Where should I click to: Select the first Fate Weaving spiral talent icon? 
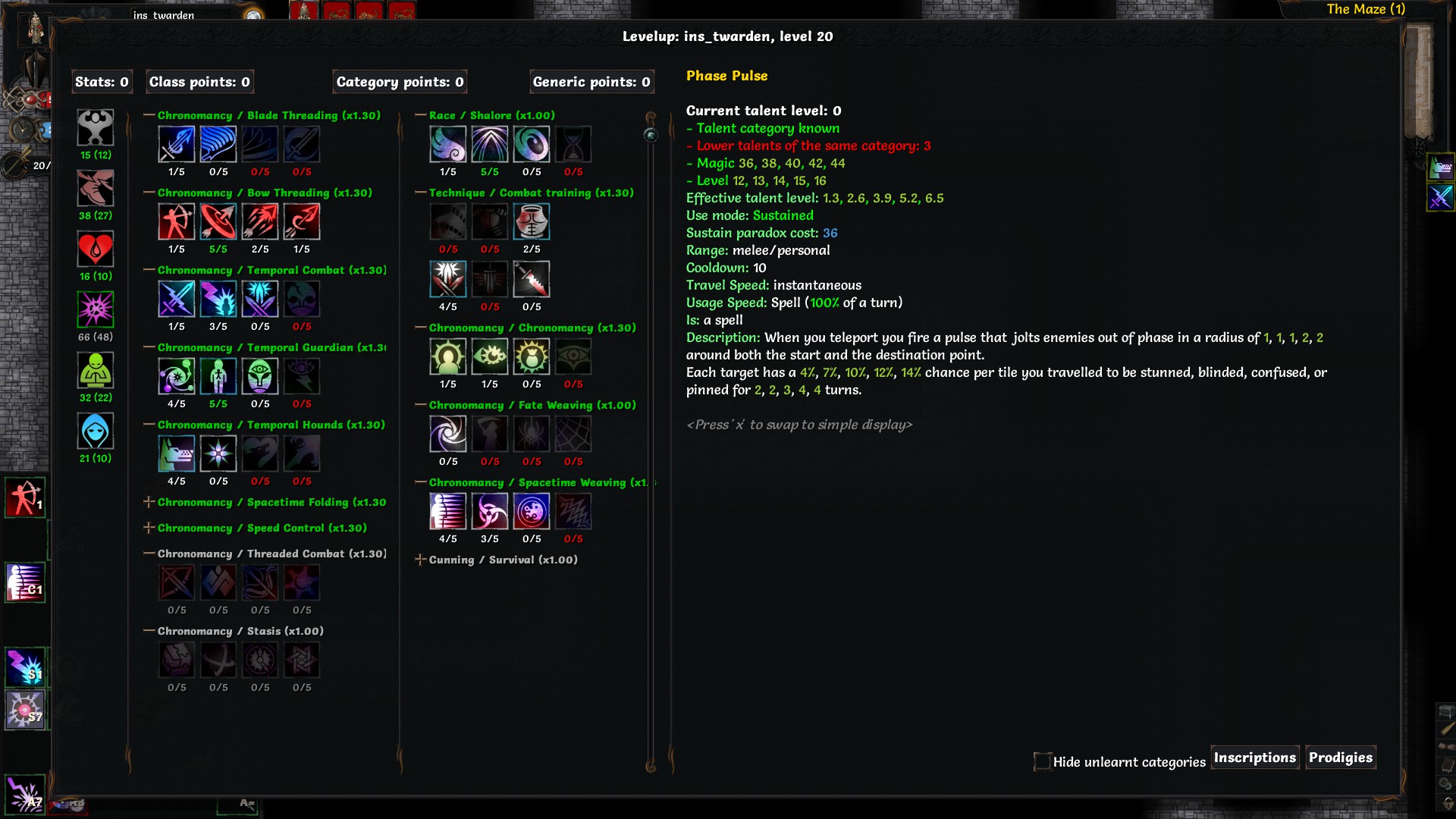448,434
